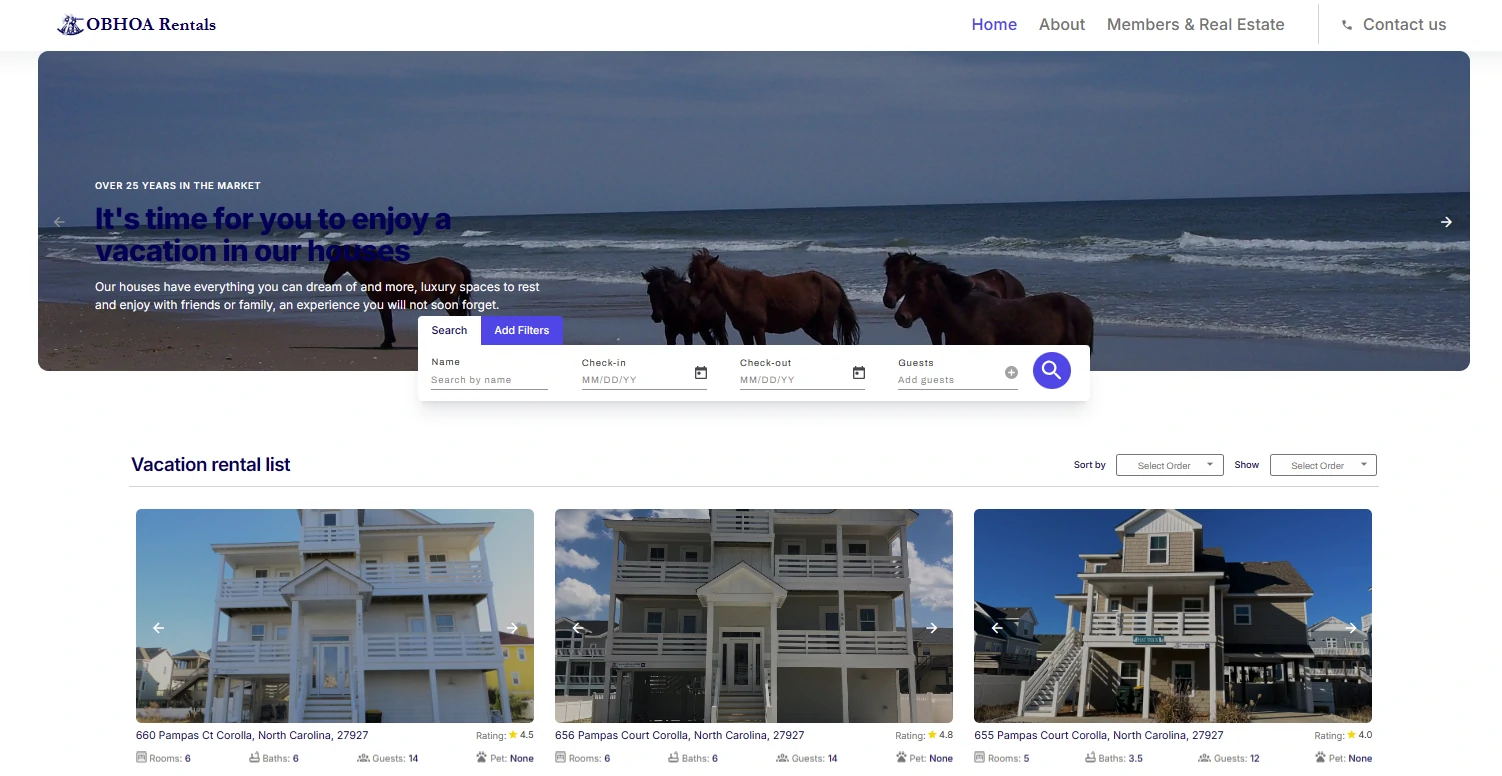Click the OBHOA Rentals logo
Screen dimensions: 1502x776
137,25
